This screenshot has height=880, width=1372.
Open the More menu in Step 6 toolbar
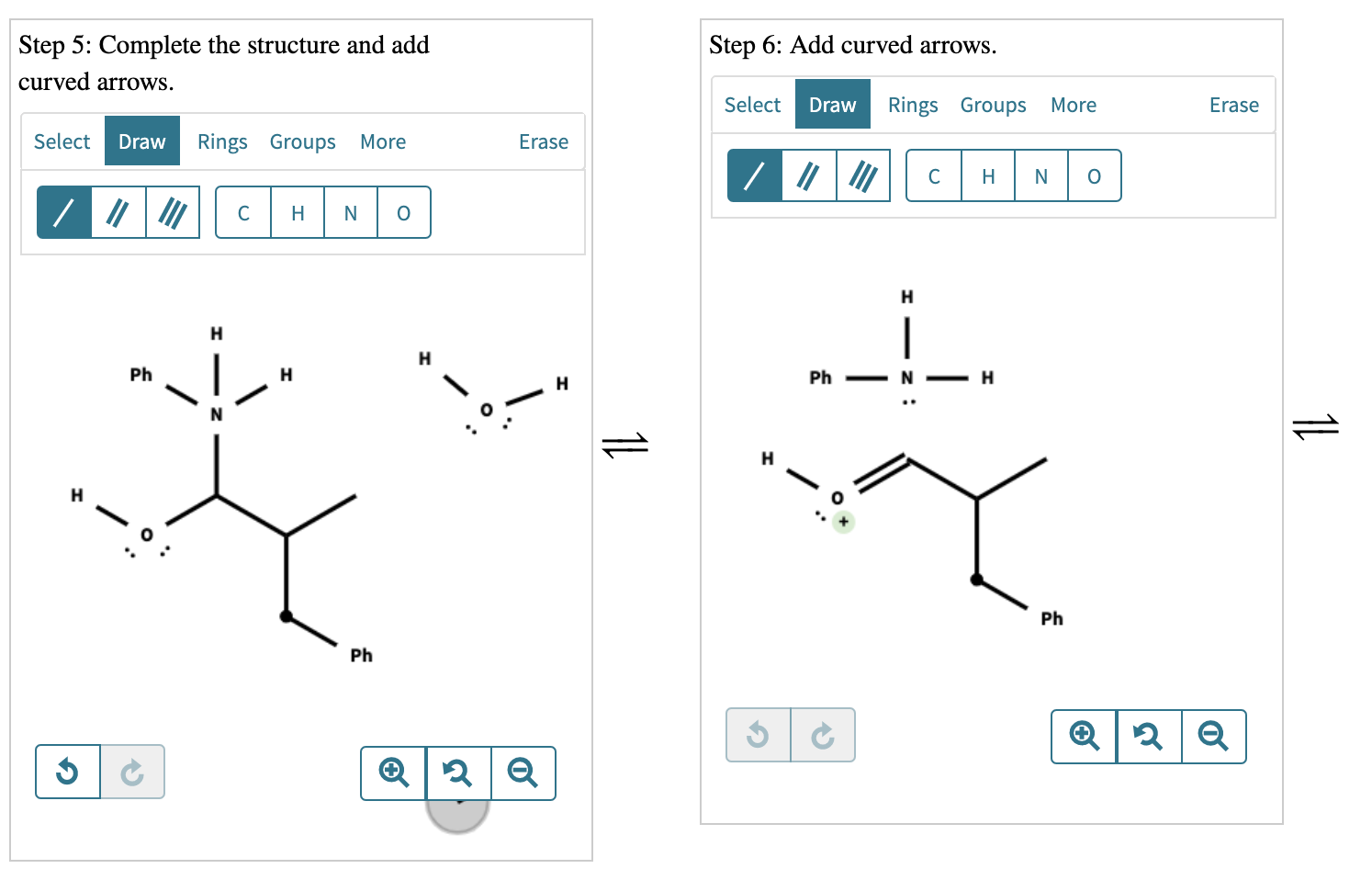1074,104
